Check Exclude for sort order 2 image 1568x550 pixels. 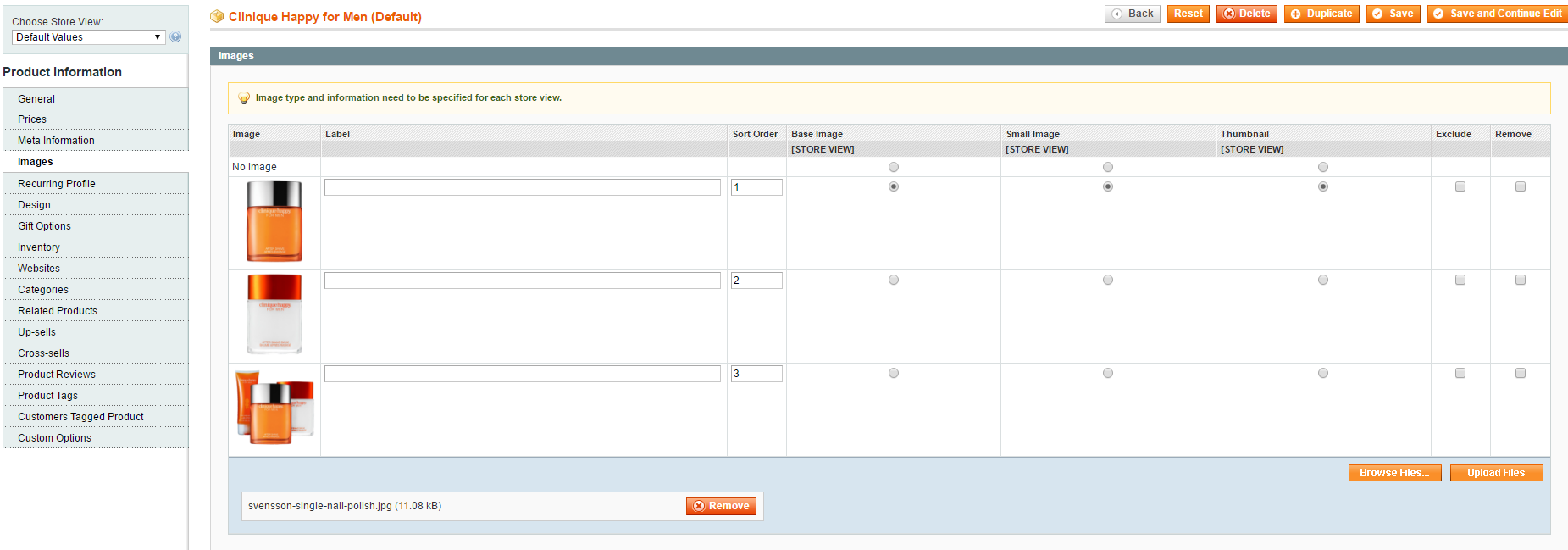(1460, 280)
